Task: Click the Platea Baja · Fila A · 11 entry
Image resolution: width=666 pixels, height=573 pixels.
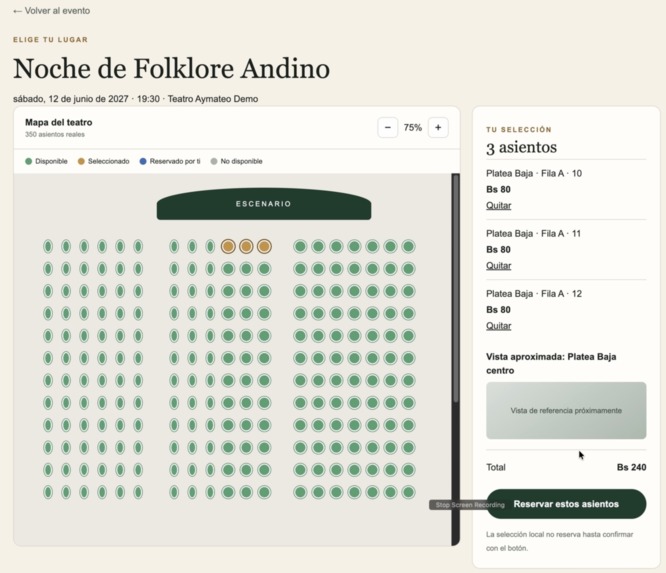Action: click(533, 234)
